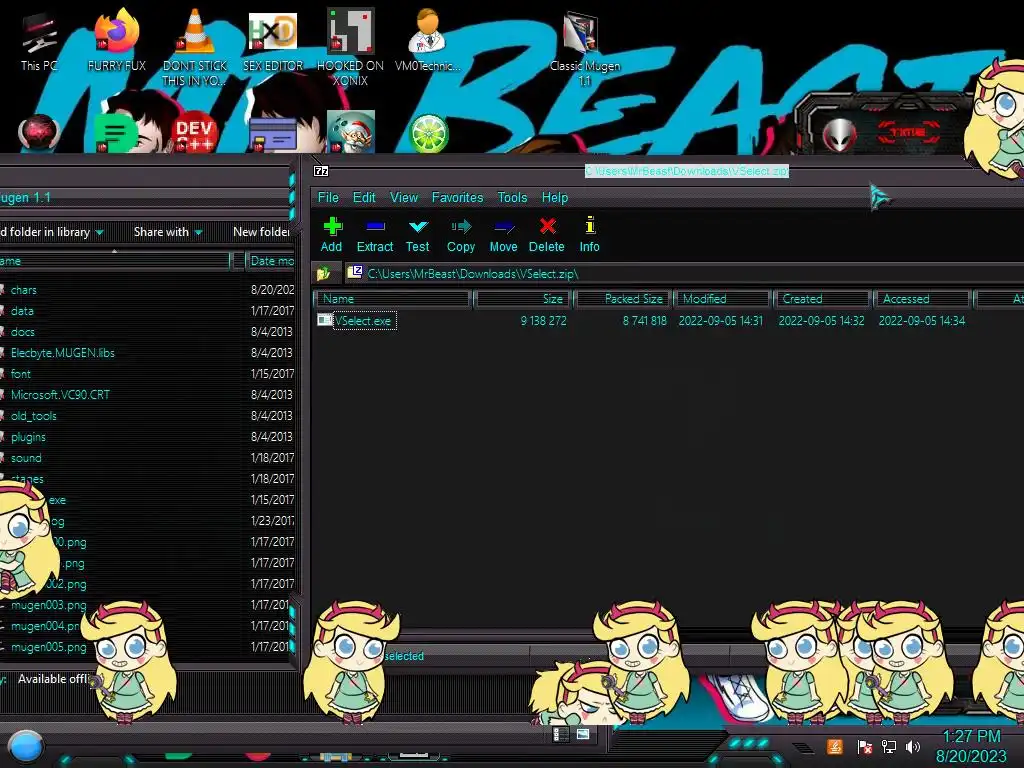Launch HOOKED ON XONIX game shortcut

tap(350, 47)
